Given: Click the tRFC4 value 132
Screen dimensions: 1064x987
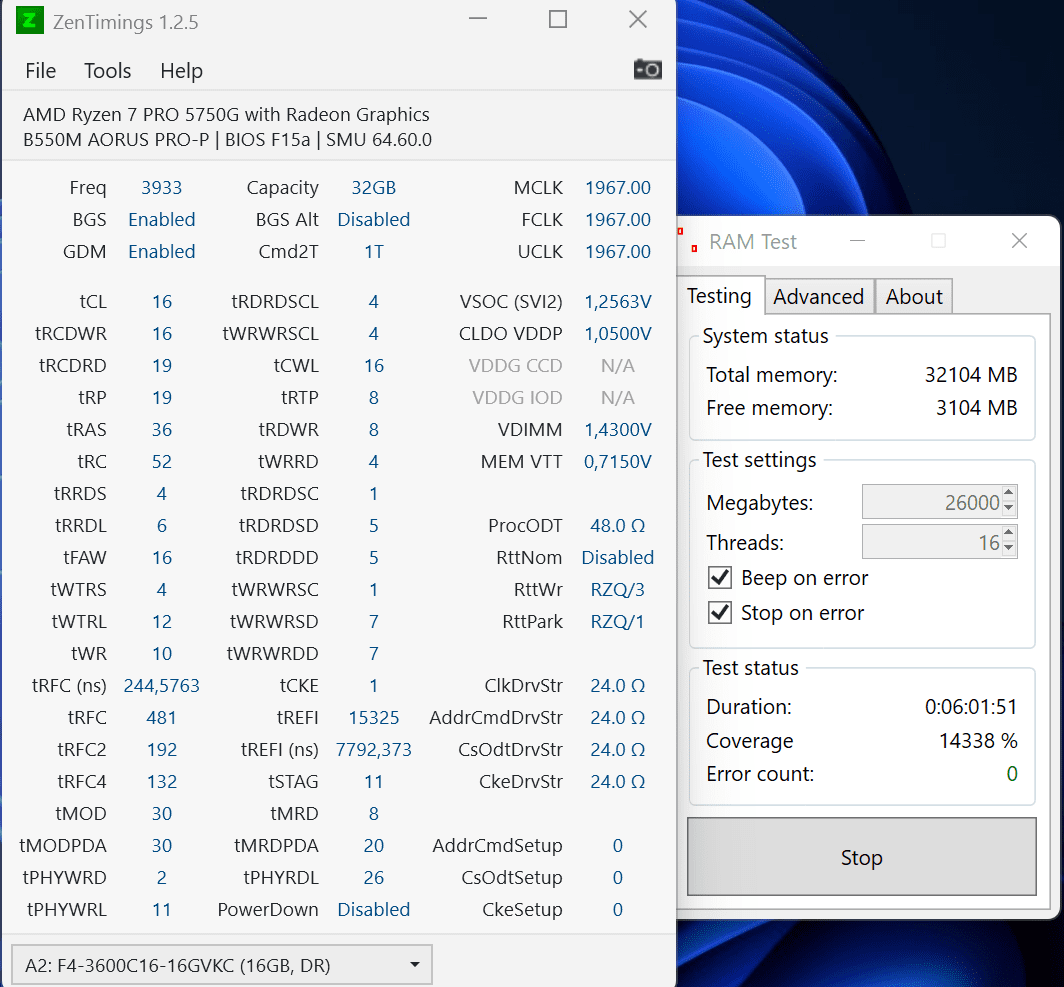Looking at the screenshot, I should 162,781.
